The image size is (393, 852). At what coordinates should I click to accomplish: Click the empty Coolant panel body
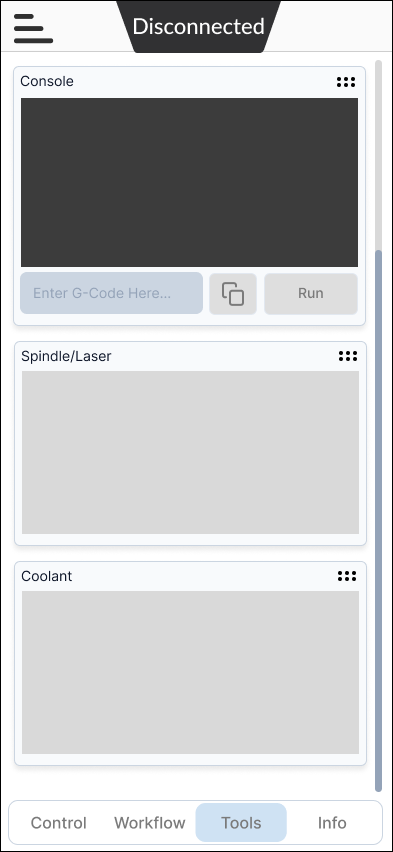coord(190,672)
